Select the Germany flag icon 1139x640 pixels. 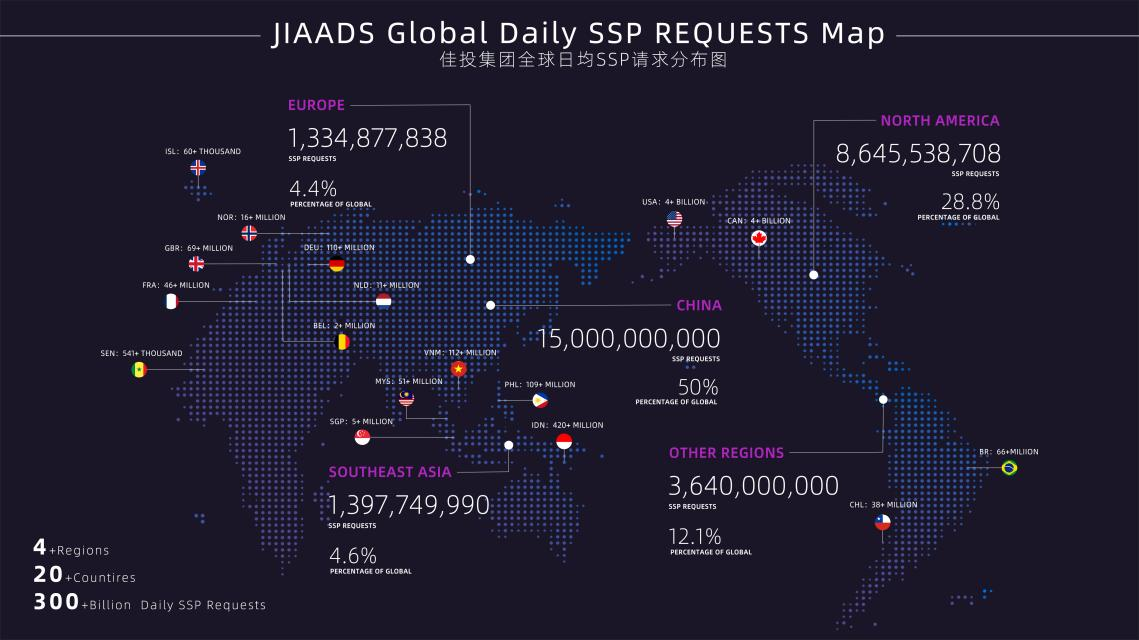[x=337, y=264]
